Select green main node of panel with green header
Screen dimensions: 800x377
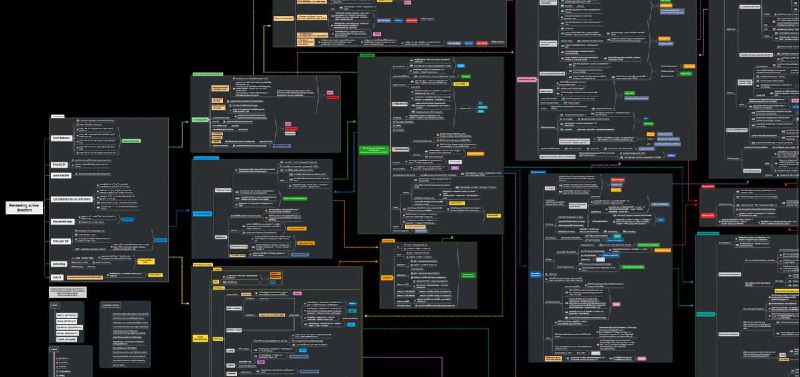374,149
